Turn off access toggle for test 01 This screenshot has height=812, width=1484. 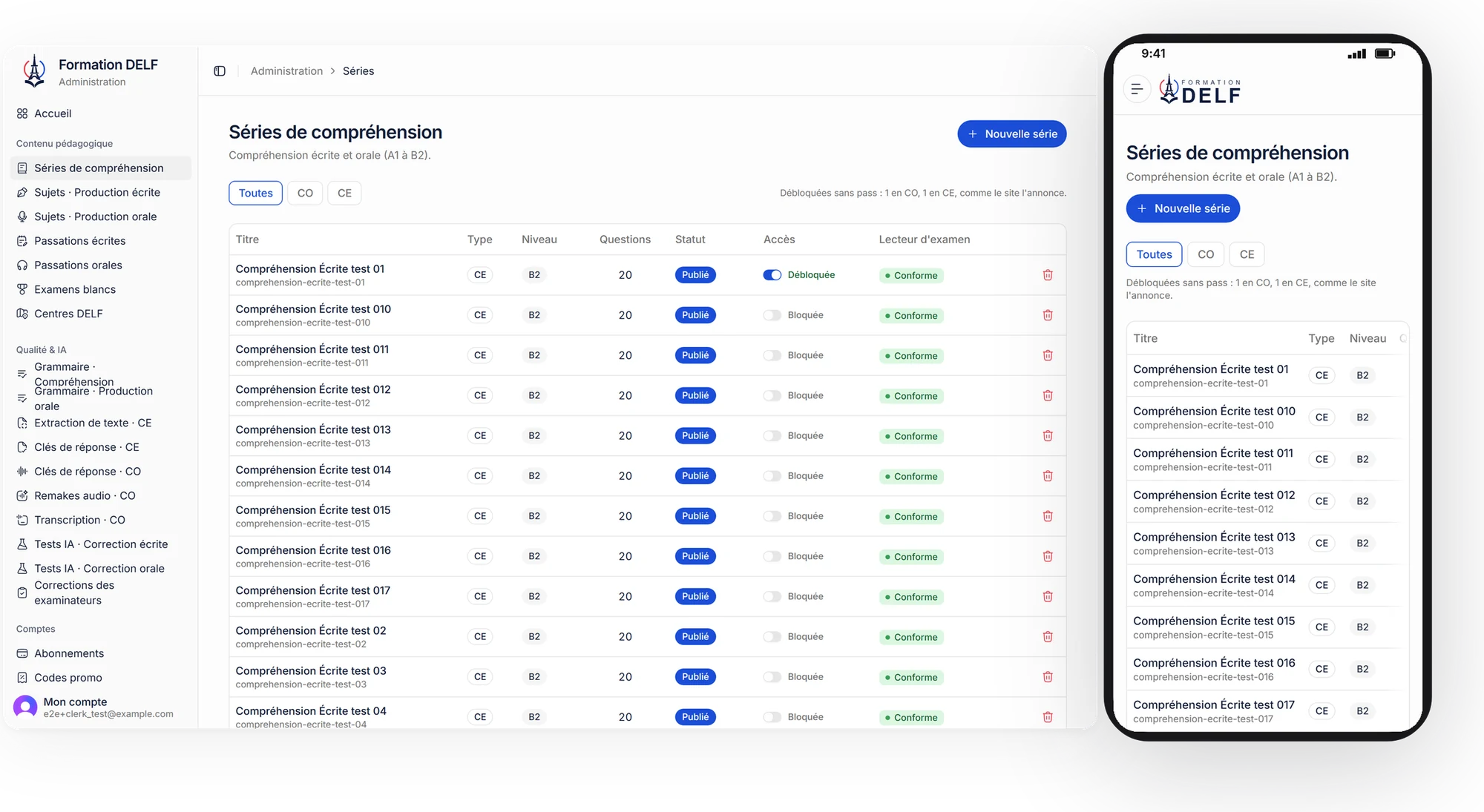click(x=772, y=275)
